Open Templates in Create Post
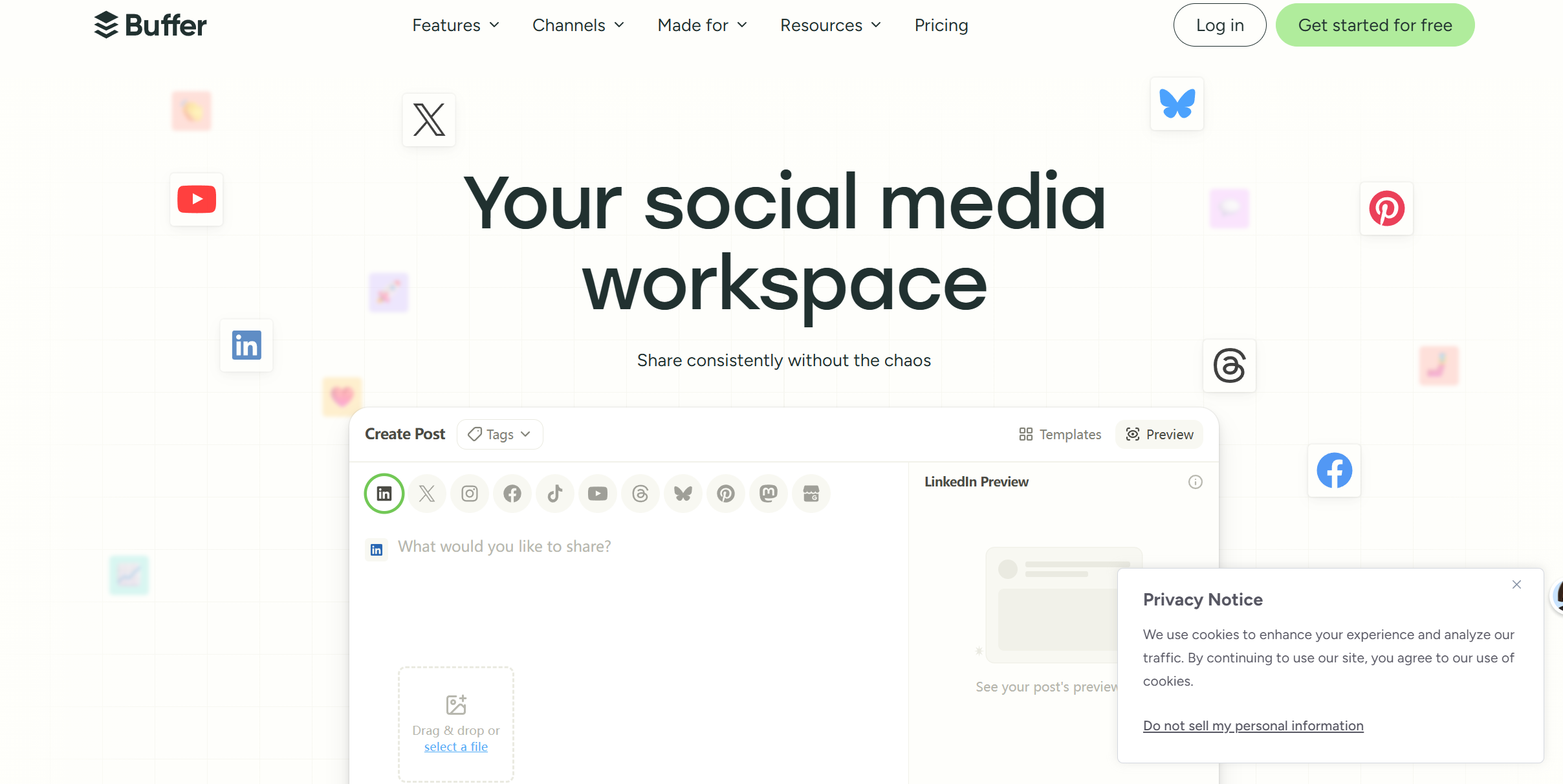The image size is (1563, 784). tap(1060, 434)
